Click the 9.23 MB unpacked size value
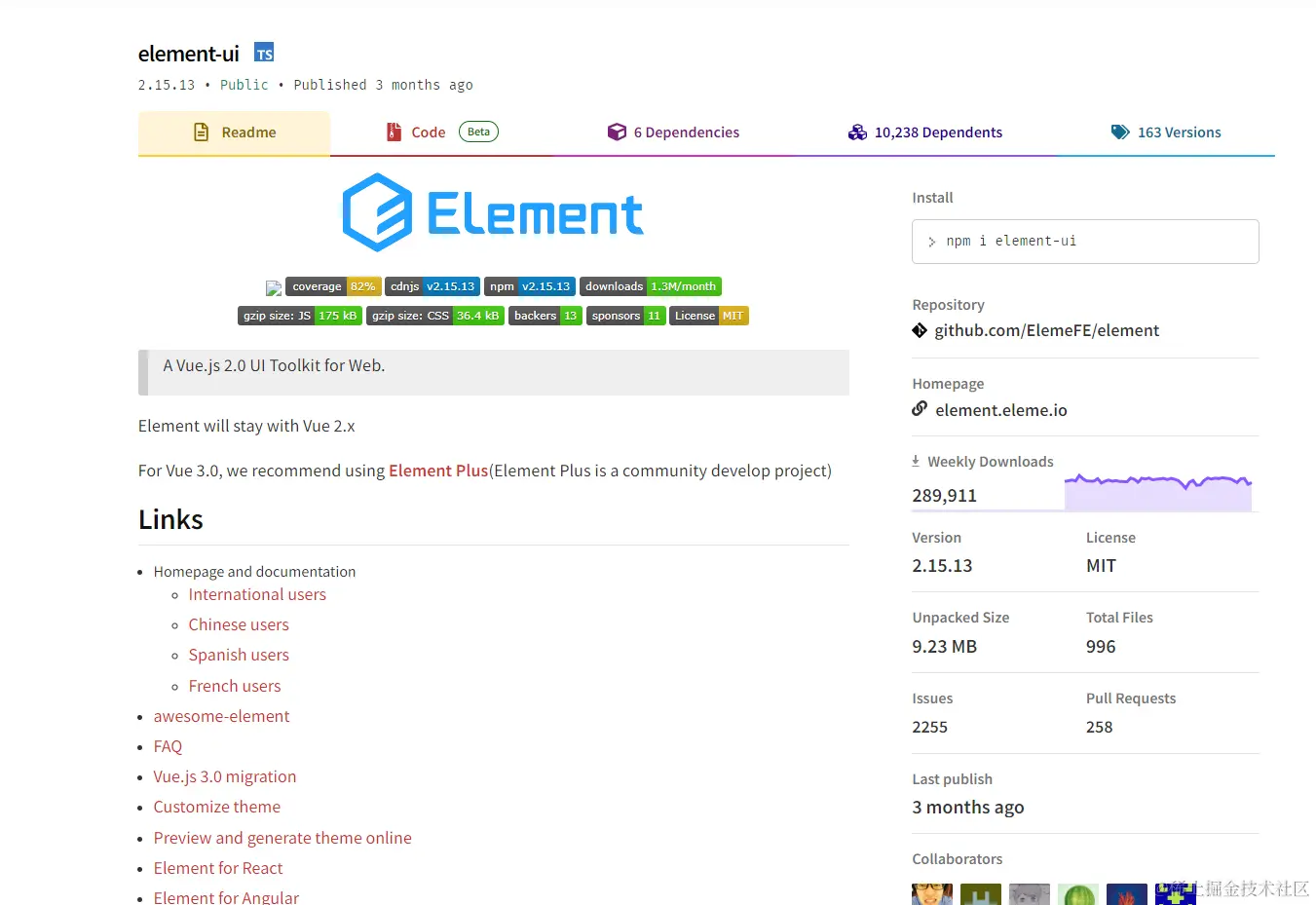Screen dimensions: 1316x905 click(x=944, y=646)
